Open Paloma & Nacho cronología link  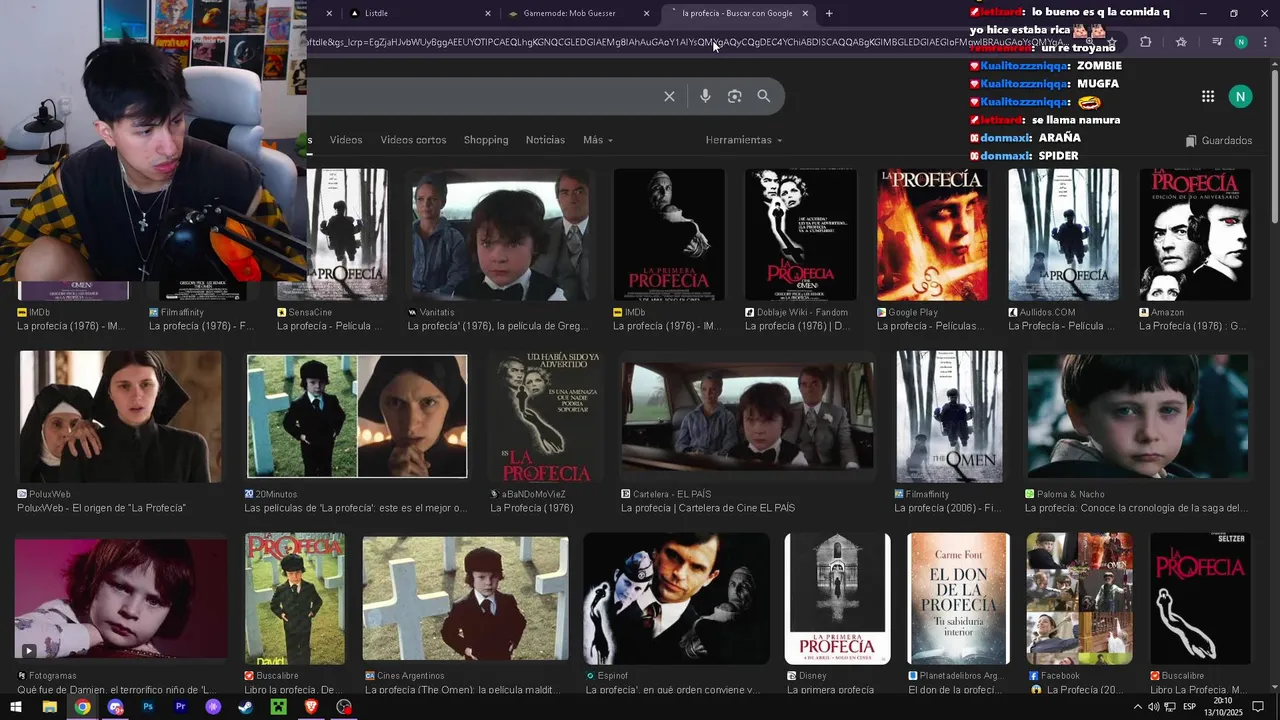pyautogui.click(x=1136, y=508)
